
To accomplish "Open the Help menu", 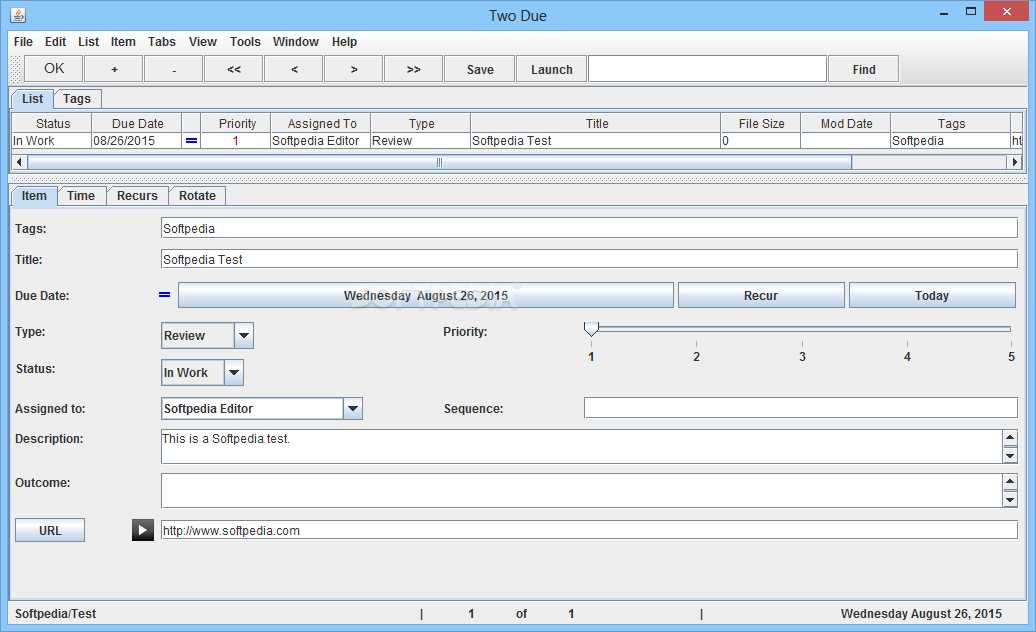I will 344,42.
